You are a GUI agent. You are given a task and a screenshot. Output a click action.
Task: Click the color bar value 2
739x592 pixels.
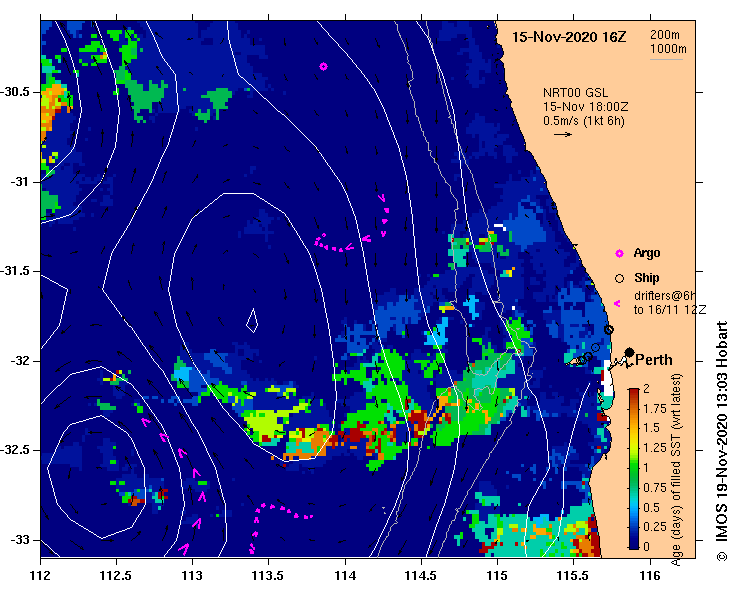(x=646, y=389)
